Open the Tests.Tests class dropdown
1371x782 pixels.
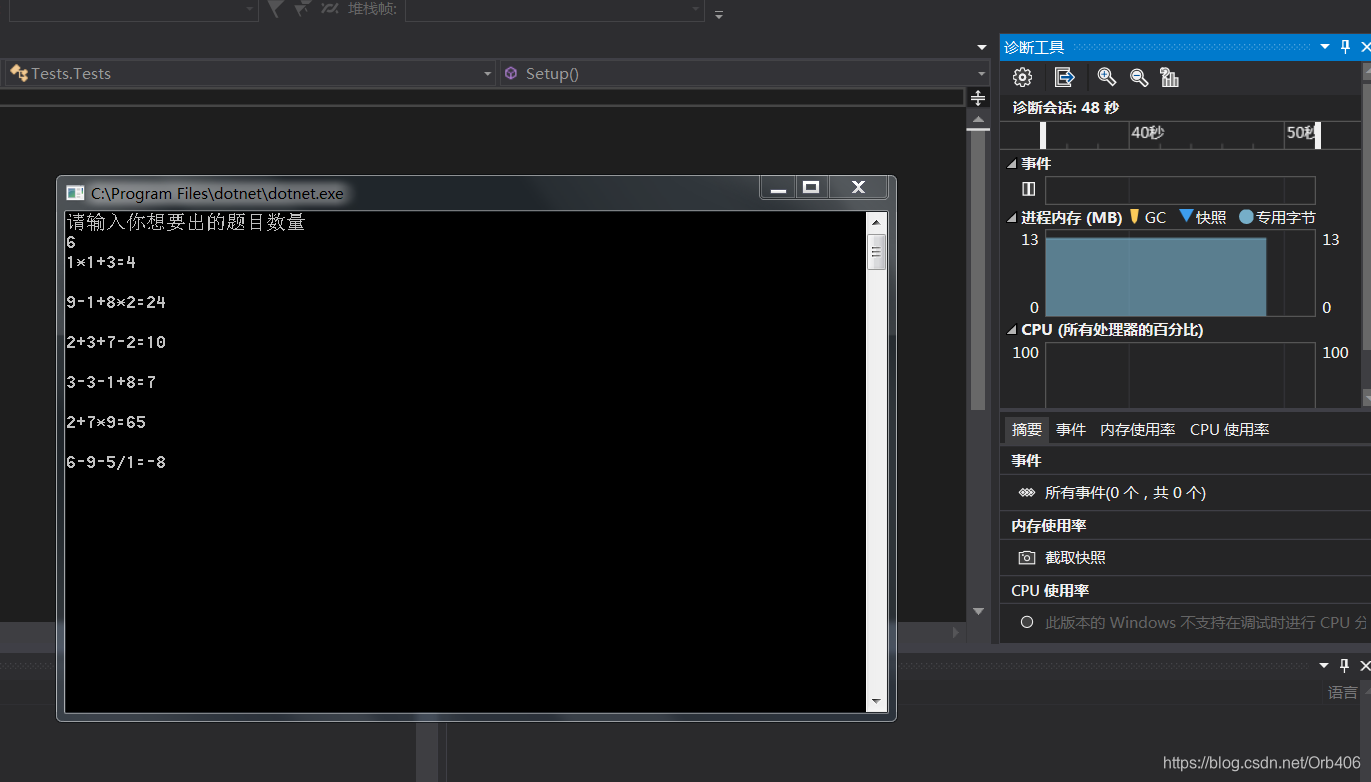click(x=488, y=74)
